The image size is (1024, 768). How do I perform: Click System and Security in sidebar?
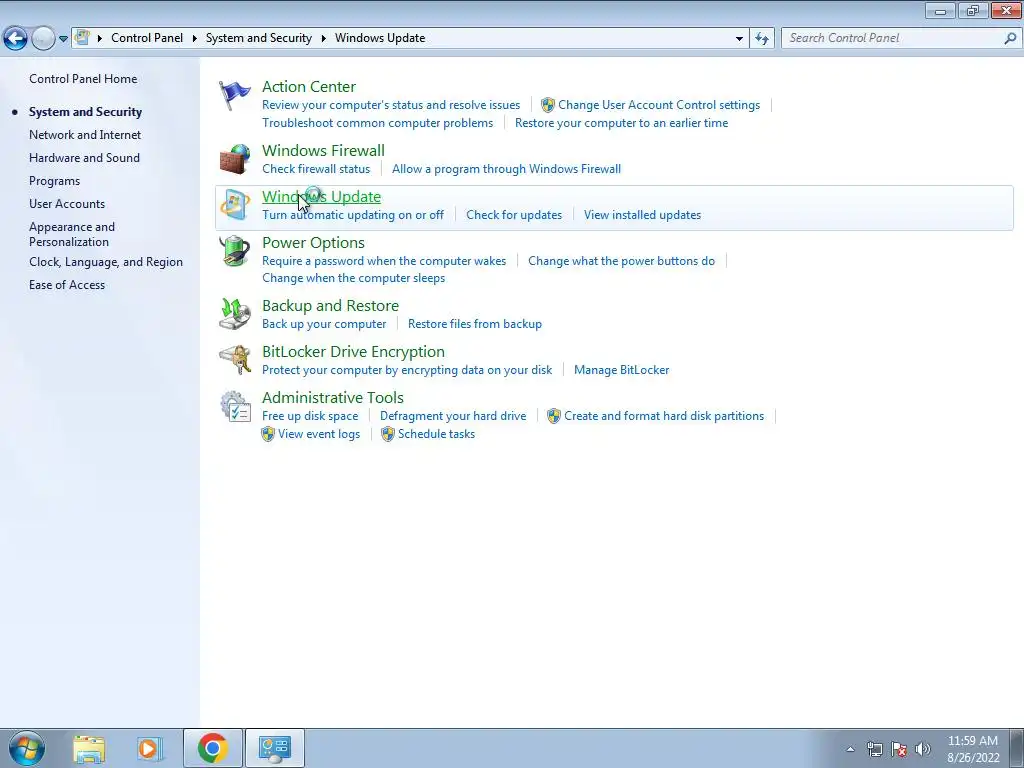point(85,112)
